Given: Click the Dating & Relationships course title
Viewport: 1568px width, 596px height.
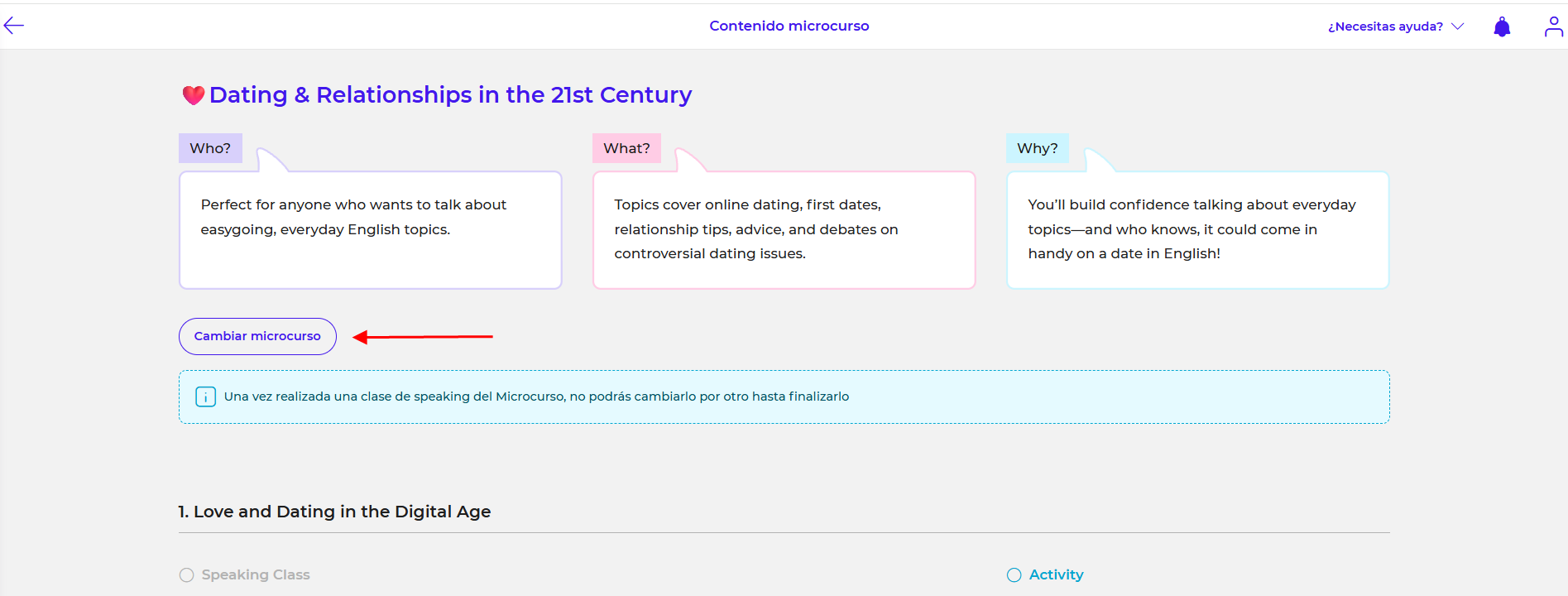Looking at the screenshot, I should (x=450, y=95).
